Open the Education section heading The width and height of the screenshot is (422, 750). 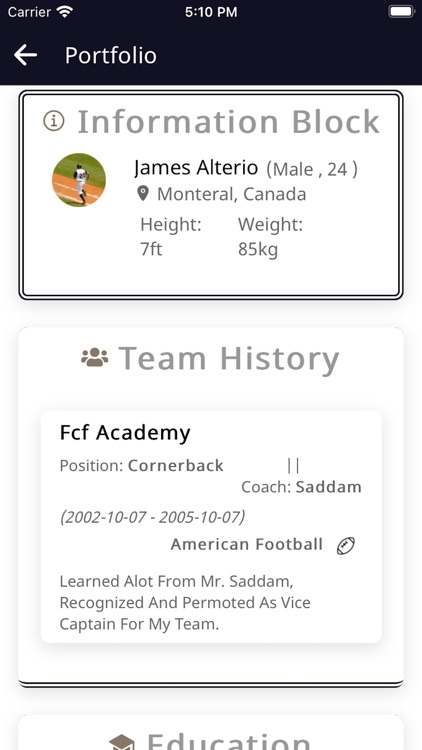(x=229, y=742)
